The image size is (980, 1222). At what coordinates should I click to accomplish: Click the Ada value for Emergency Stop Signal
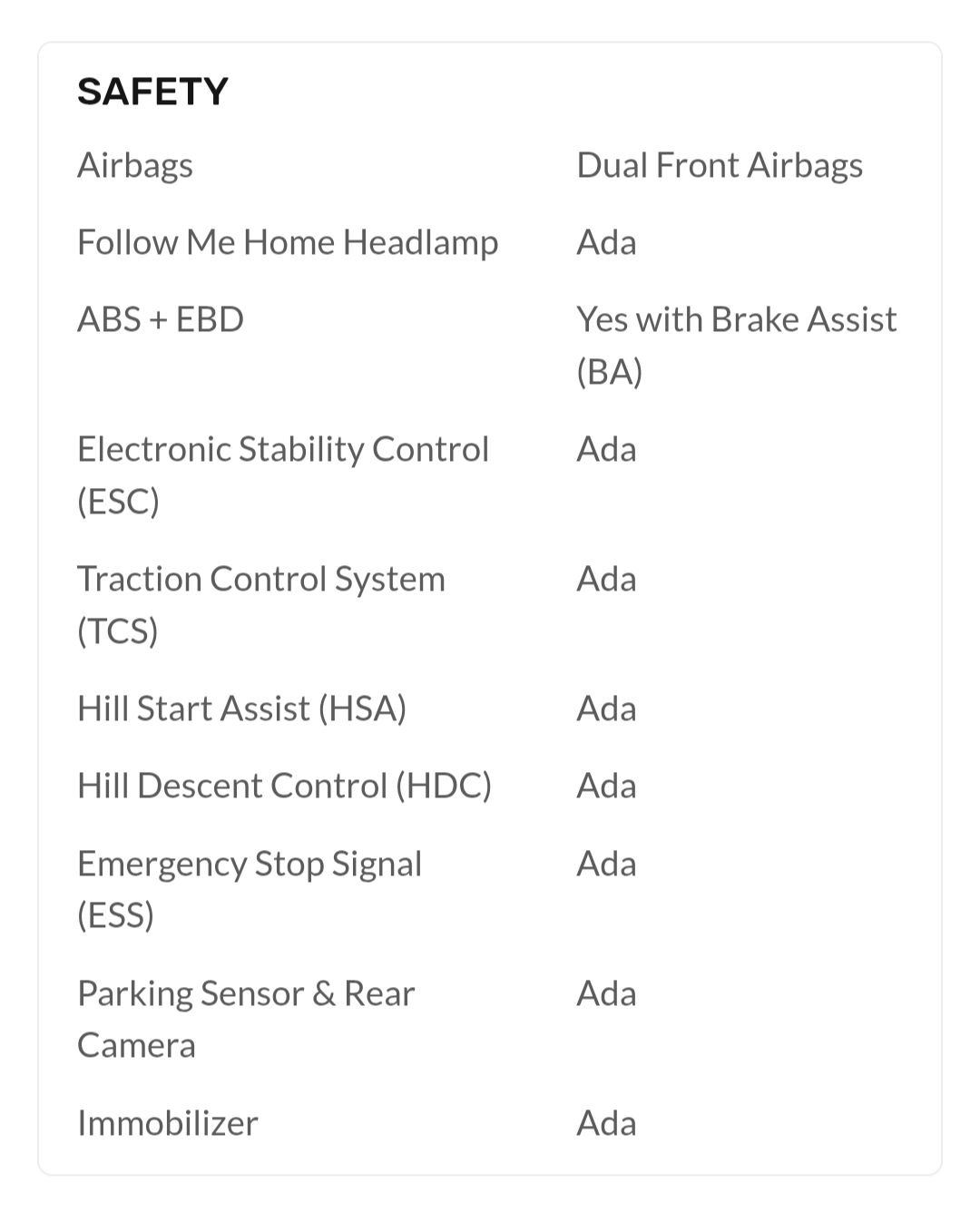[606, 864]
